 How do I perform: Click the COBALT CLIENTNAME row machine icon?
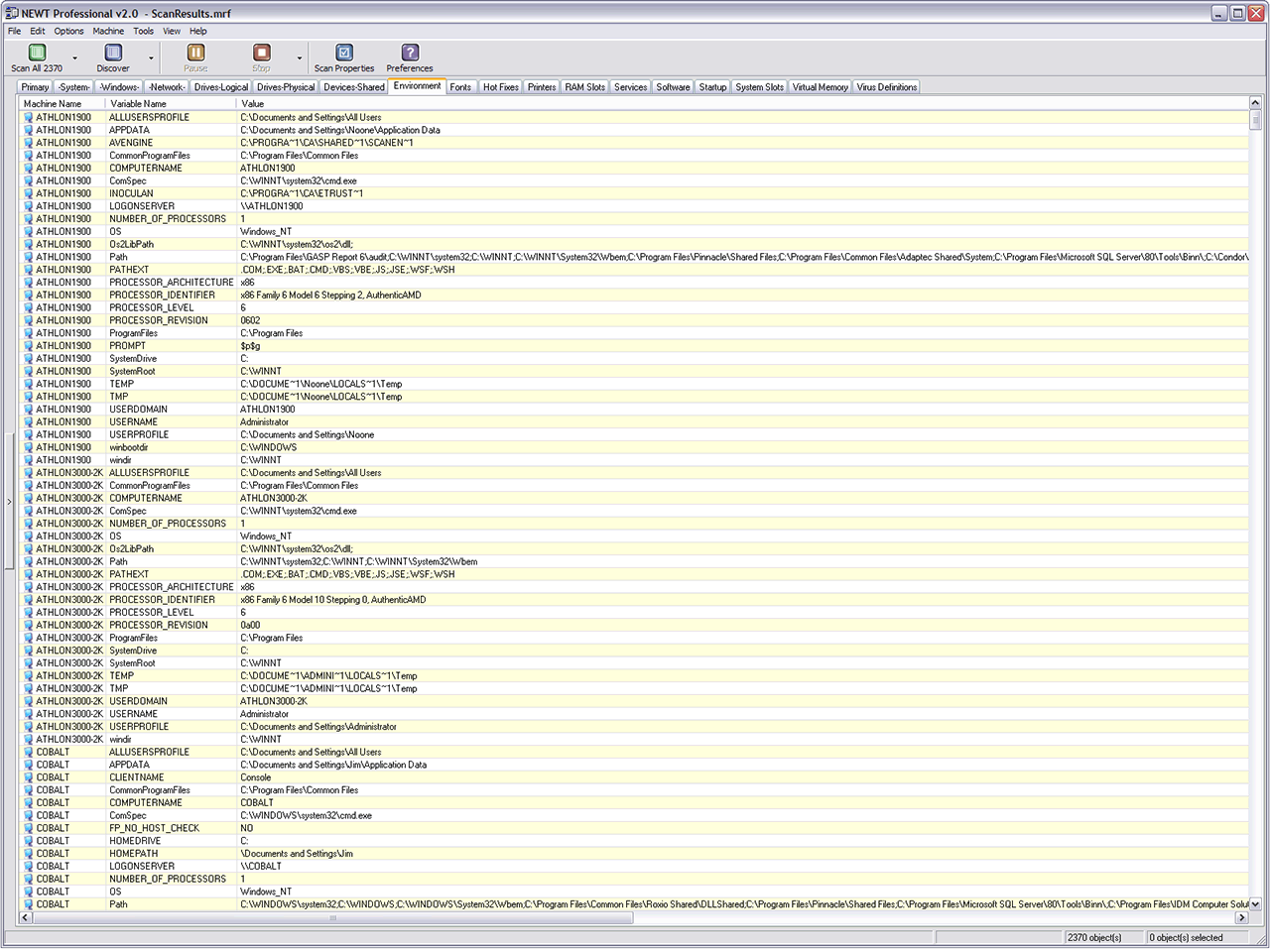pyautogui.click(x=29, y=777)
